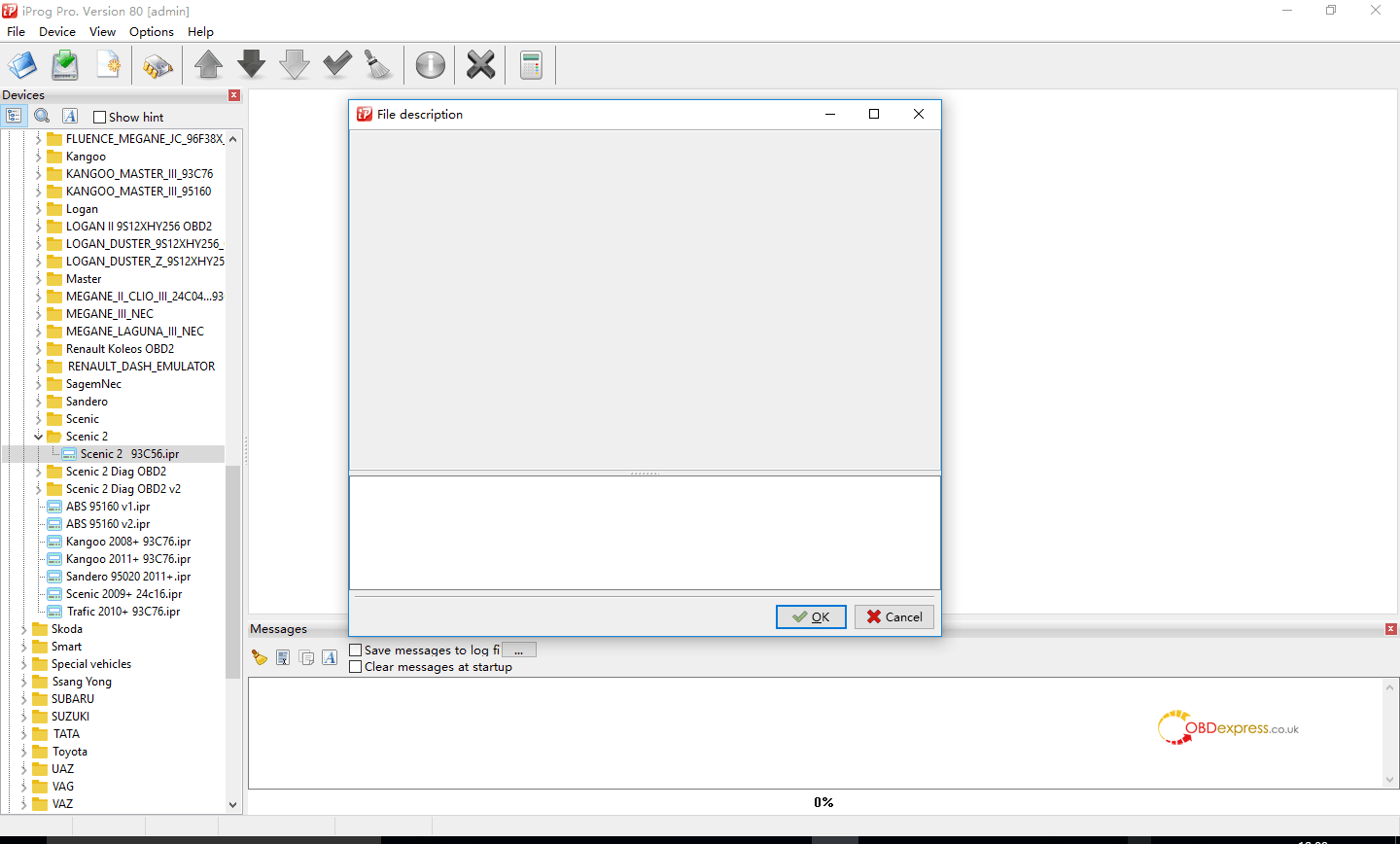The image size is (1400, 844).
Task: Select Scenic 2009+ 24c16.ipr file
Action: [123, 594]
